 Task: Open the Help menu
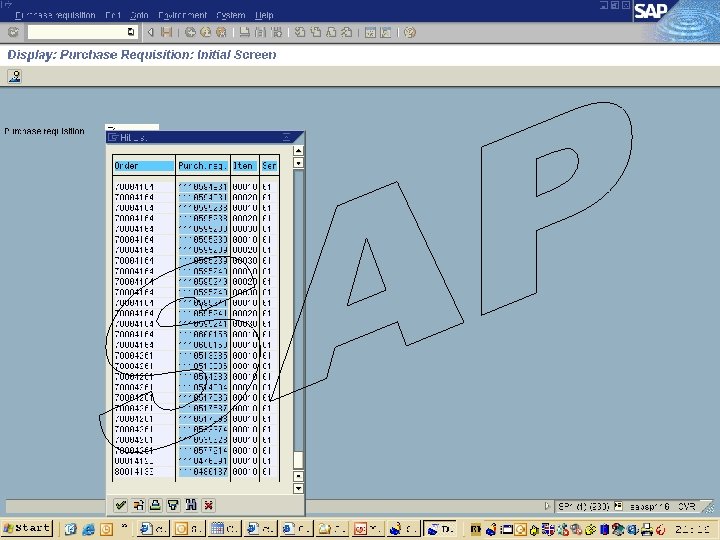(x=264, y=15)
